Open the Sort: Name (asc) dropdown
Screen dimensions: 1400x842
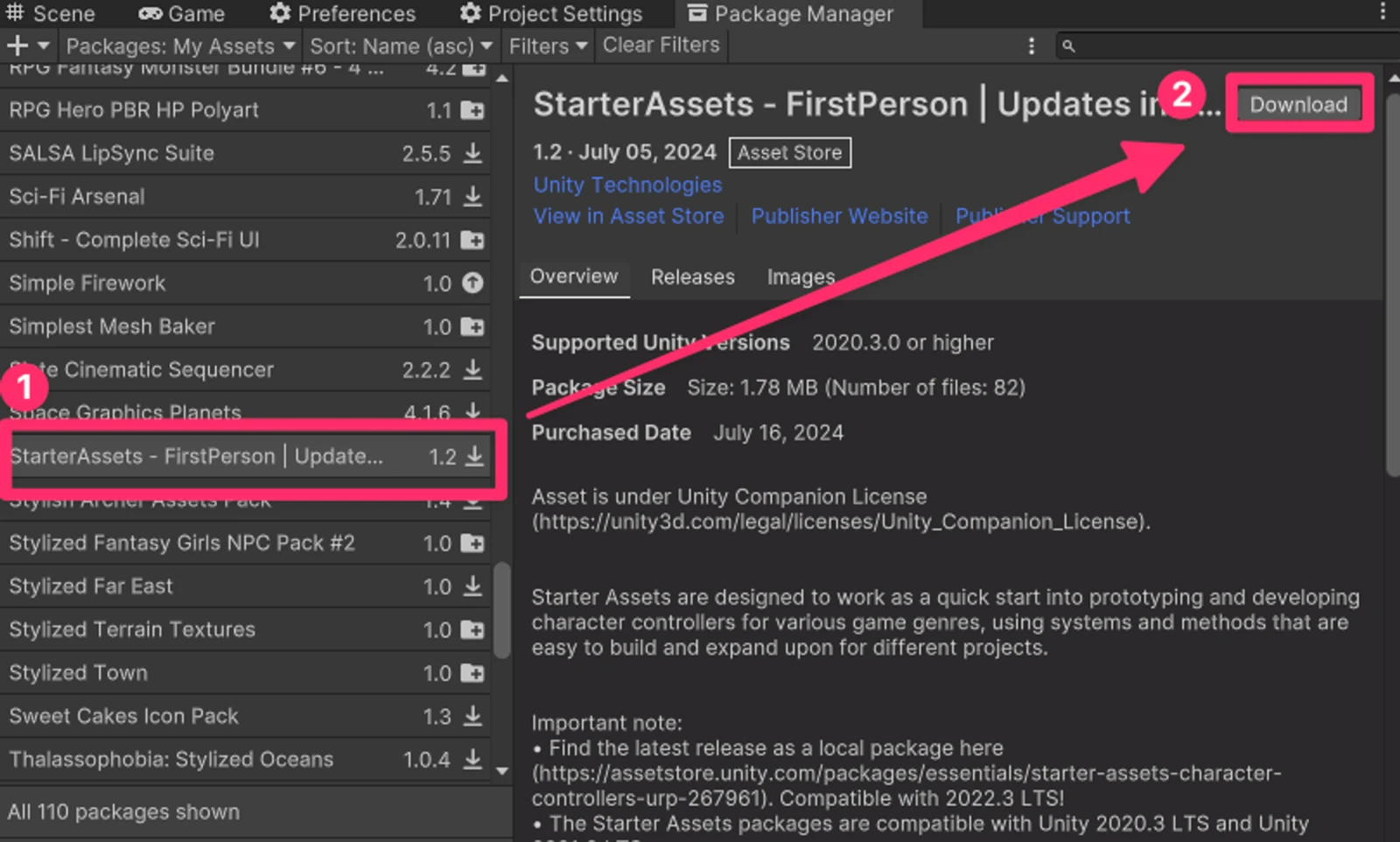[401, 46]
